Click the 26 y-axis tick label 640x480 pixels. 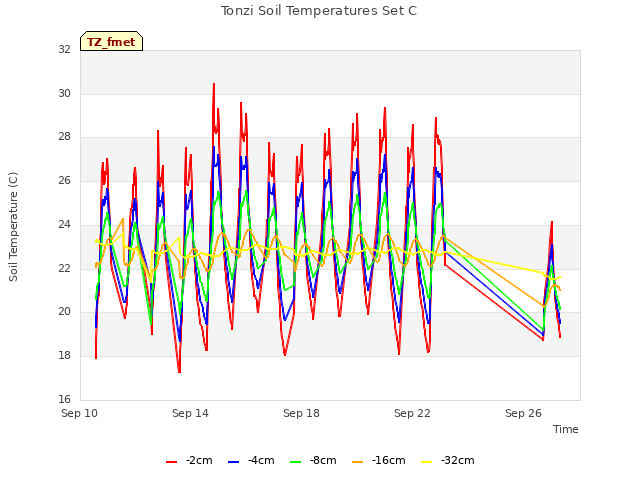click(x=64, y=180)
